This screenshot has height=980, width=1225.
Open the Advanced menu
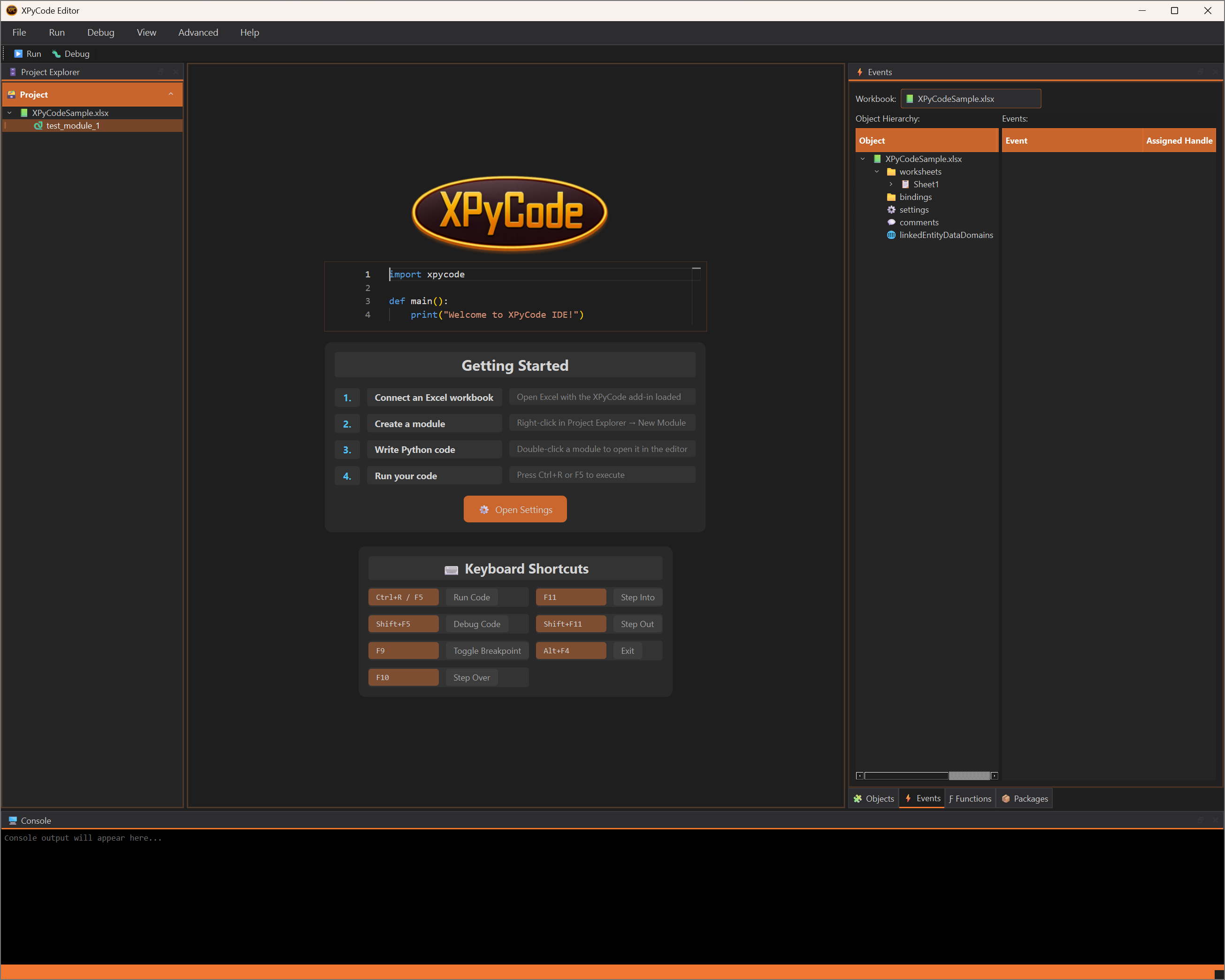[198, 32]
